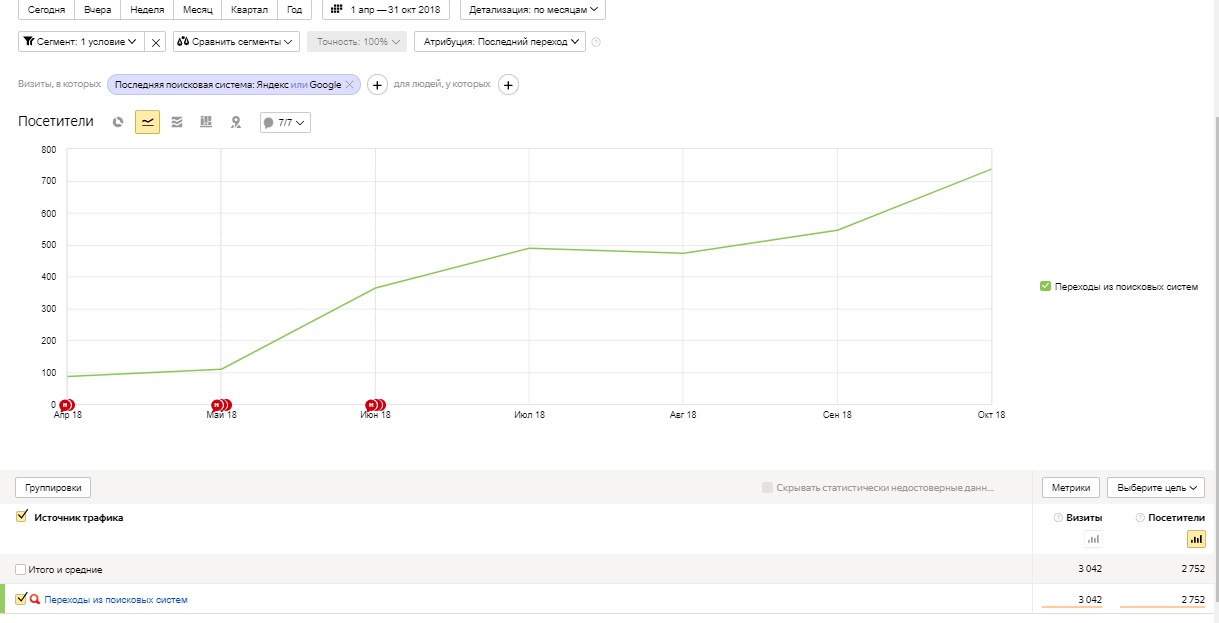Viewport: 1219px width, 623px height.
Task: Switch to the column chart view icon
Action: pyautogui.click(x=206, y=122)
